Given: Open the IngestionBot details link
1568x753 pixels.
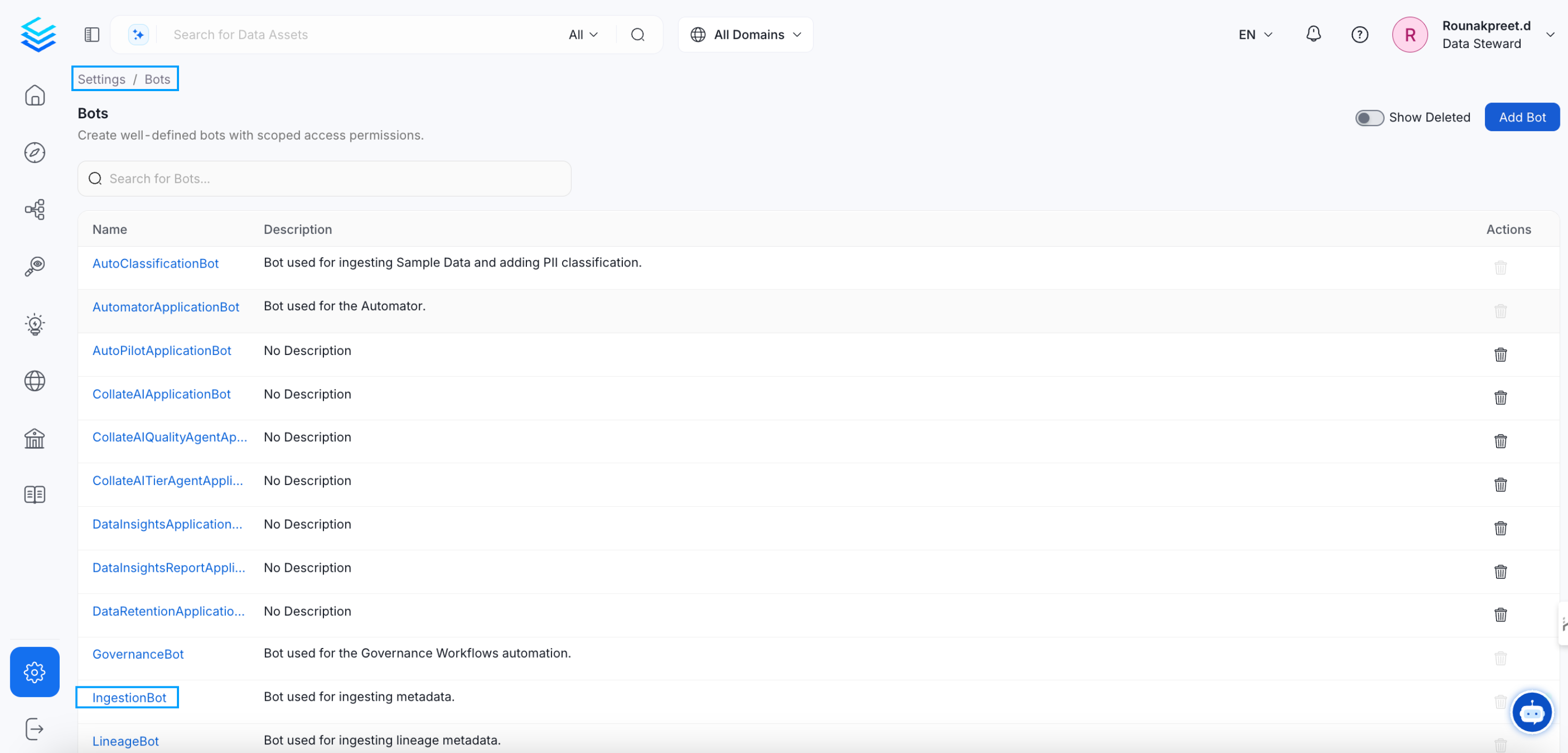Looking at the screenshot, I should [127, 698].
